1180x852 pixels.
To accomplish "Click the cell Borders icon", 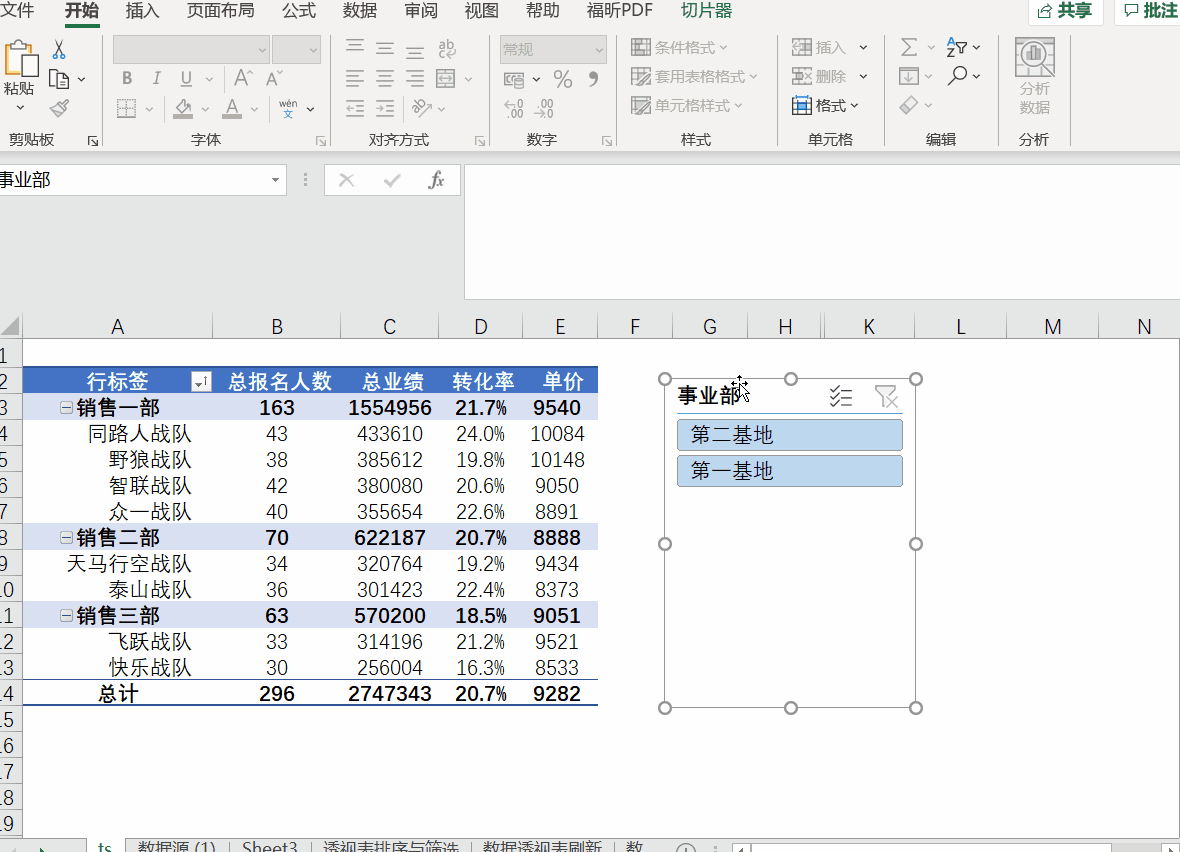I will pos(126,108).
